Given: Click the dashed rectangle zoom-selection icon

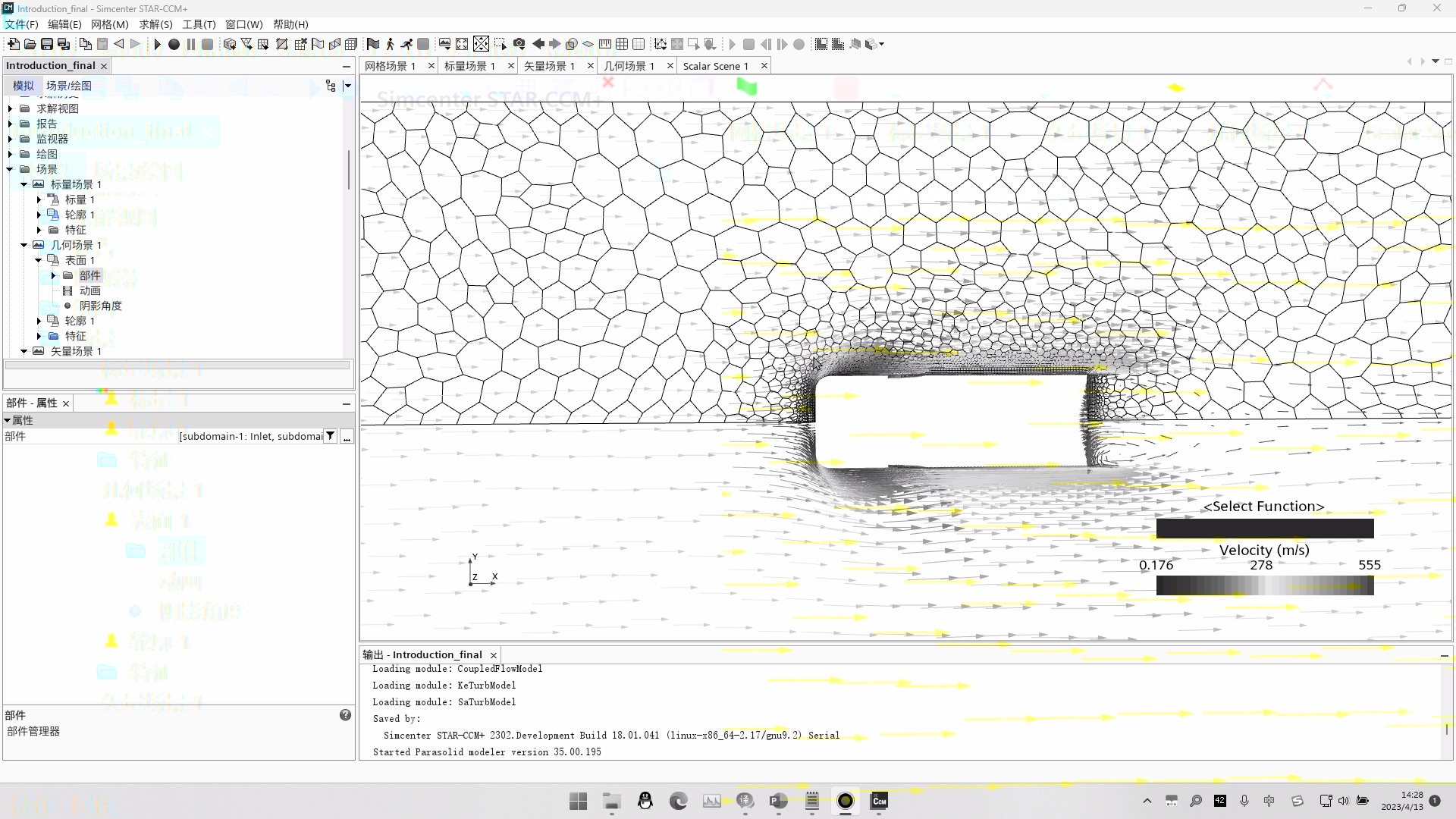Looking at the screenshot, I should [x=500, y=44].
